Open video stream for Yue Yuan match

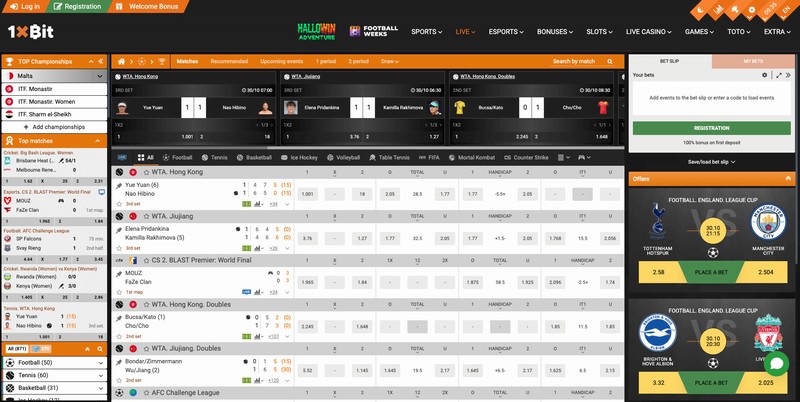246,204
